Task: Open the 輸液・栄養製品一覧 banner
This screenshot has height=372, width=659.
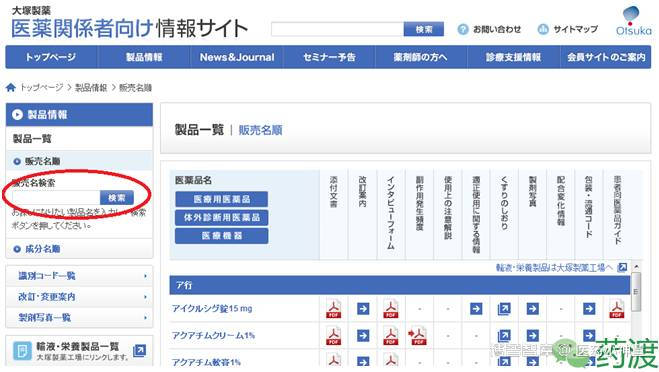Action: coord(79,351)
